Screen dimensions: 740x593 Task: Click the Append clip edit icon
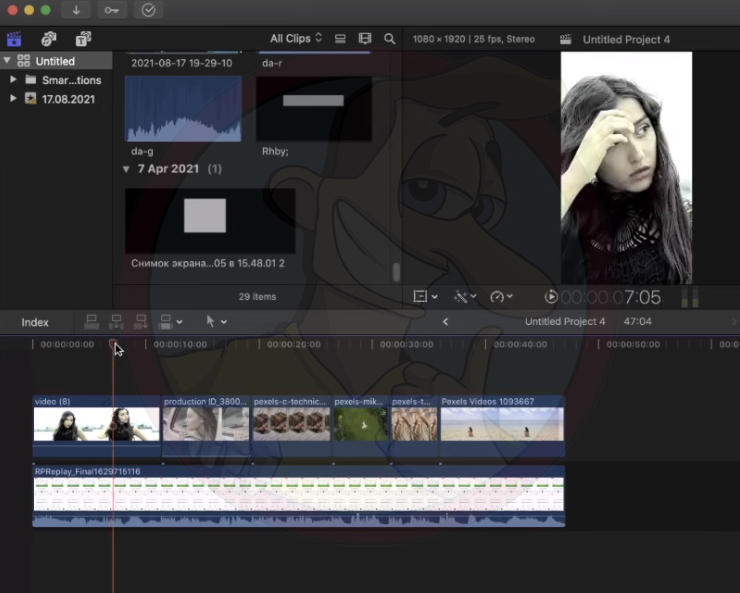[141, 322]
